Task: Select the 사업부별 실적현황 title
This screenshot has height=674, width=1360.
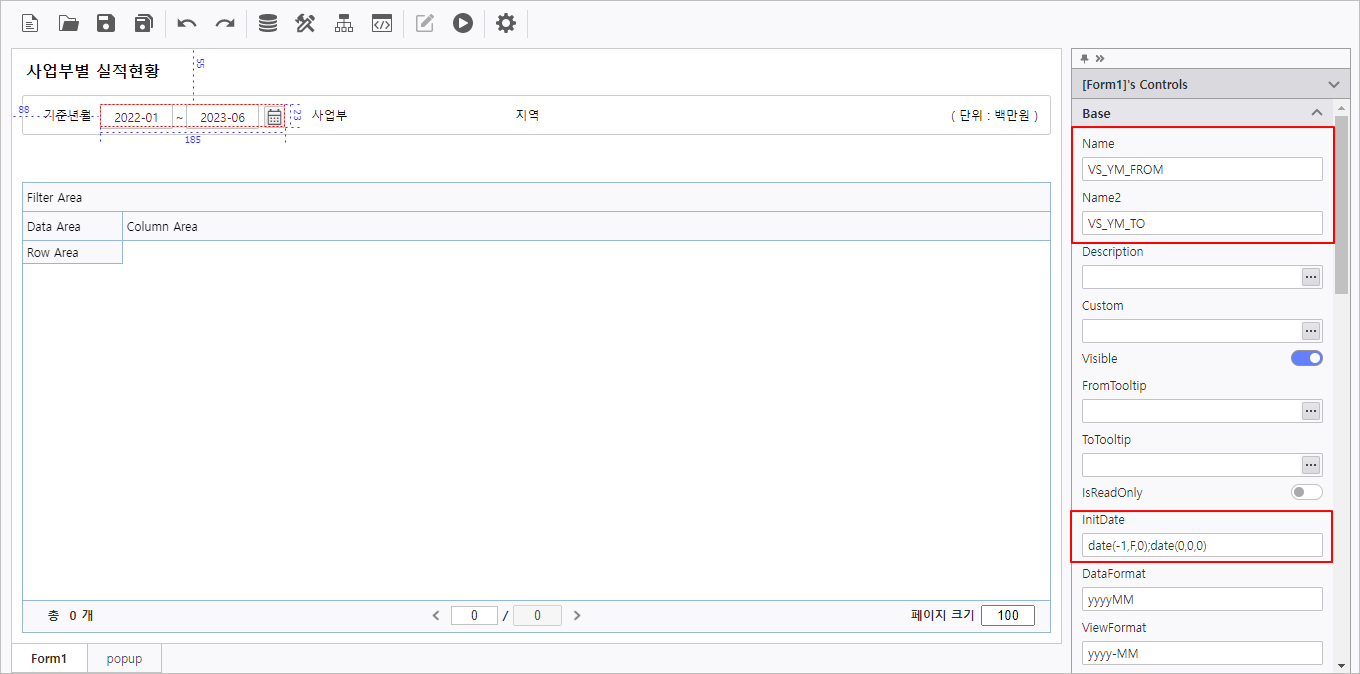Action: pos(92,71)
